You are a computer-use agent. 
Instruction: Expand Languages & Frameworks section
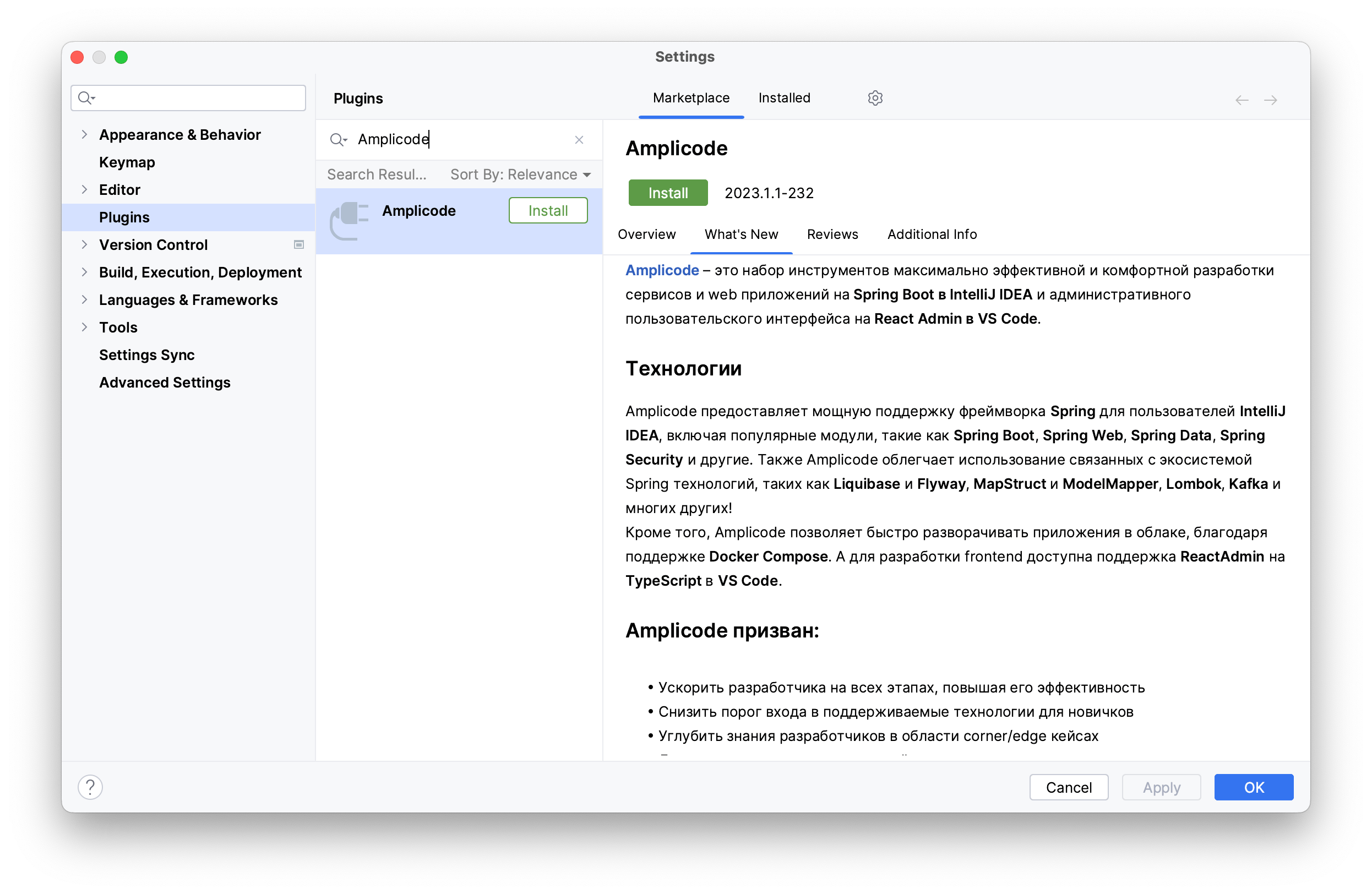(x=84, y=299)
